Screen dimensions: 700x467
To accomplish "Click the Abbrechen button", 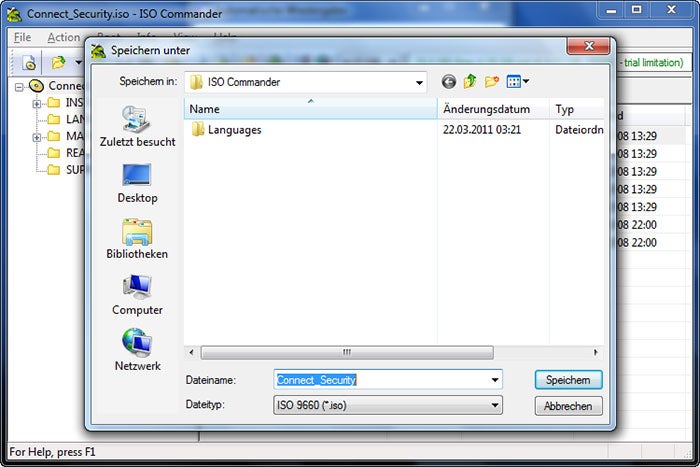I will [568, 406].
